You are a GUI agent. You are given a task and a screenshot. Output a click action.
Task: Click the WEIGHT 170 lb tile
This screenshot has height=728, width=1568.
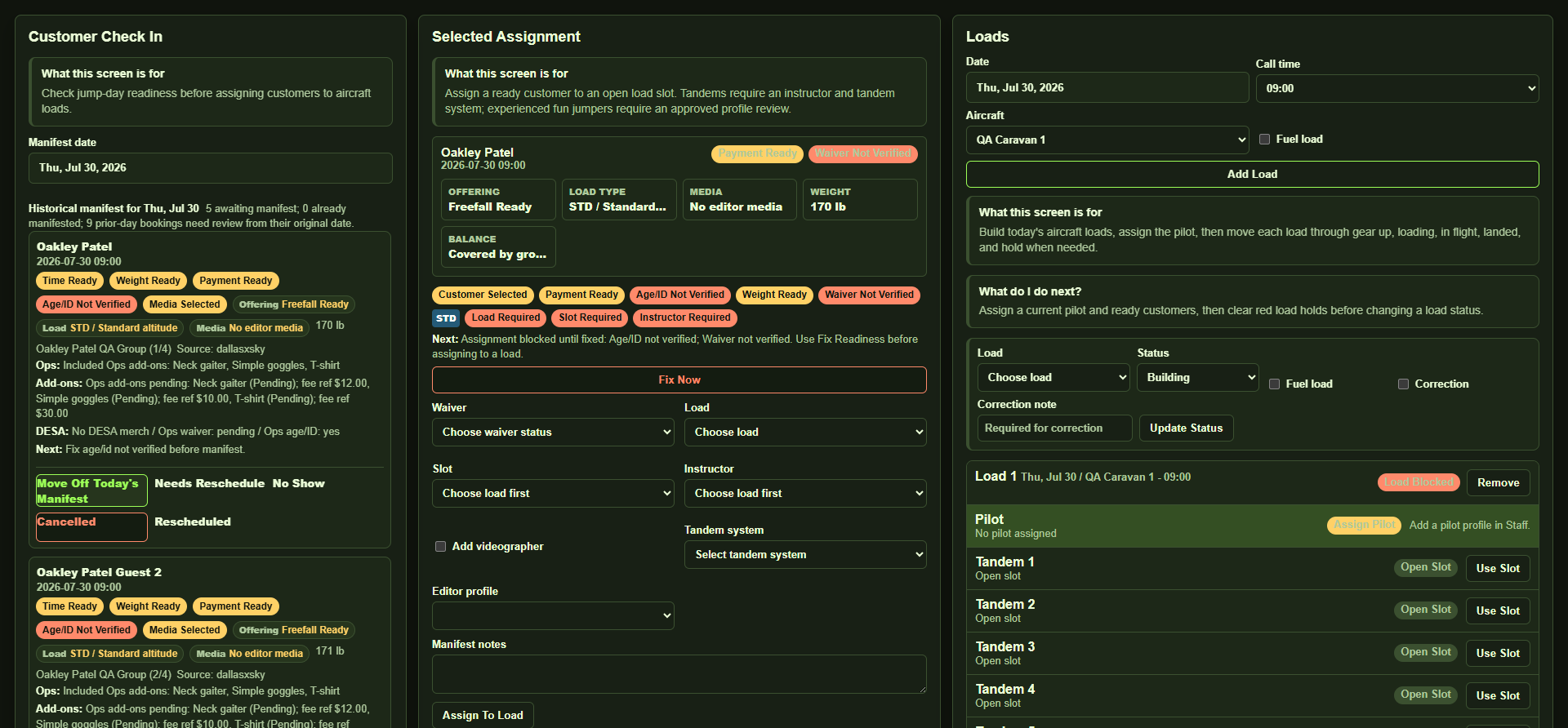(860, 200)
